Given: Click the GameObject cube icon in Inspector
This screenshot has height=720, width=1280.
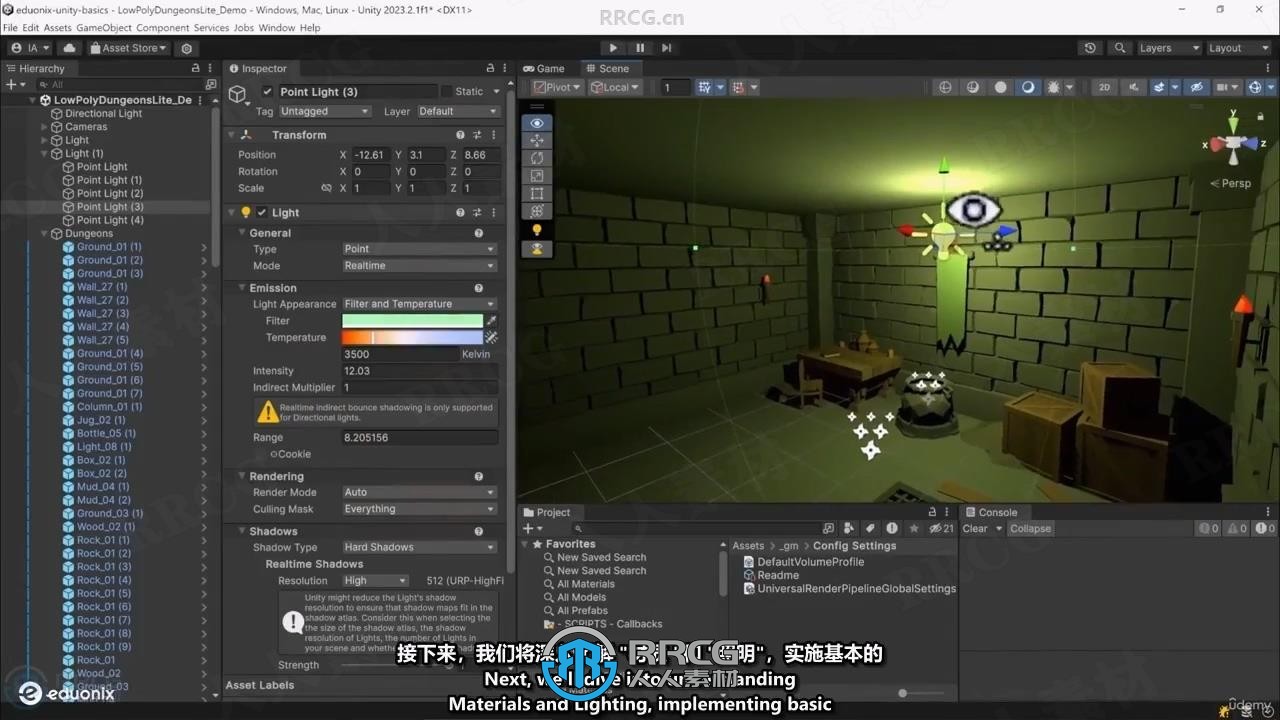Looking at the screenshot, I should point(238,93).
